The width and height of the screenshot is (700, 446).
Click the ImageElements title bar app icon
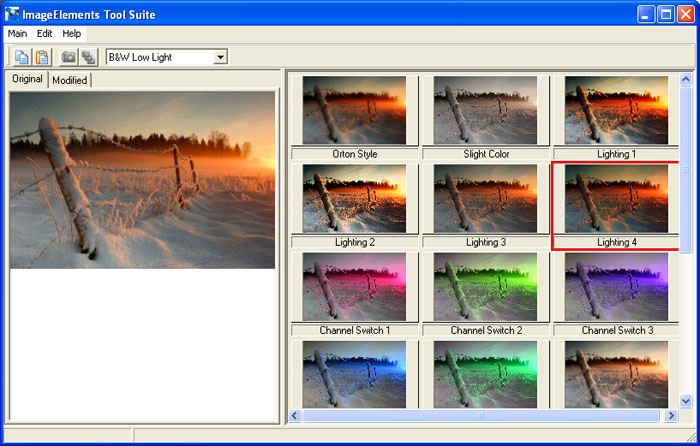(x=12, y=14)
